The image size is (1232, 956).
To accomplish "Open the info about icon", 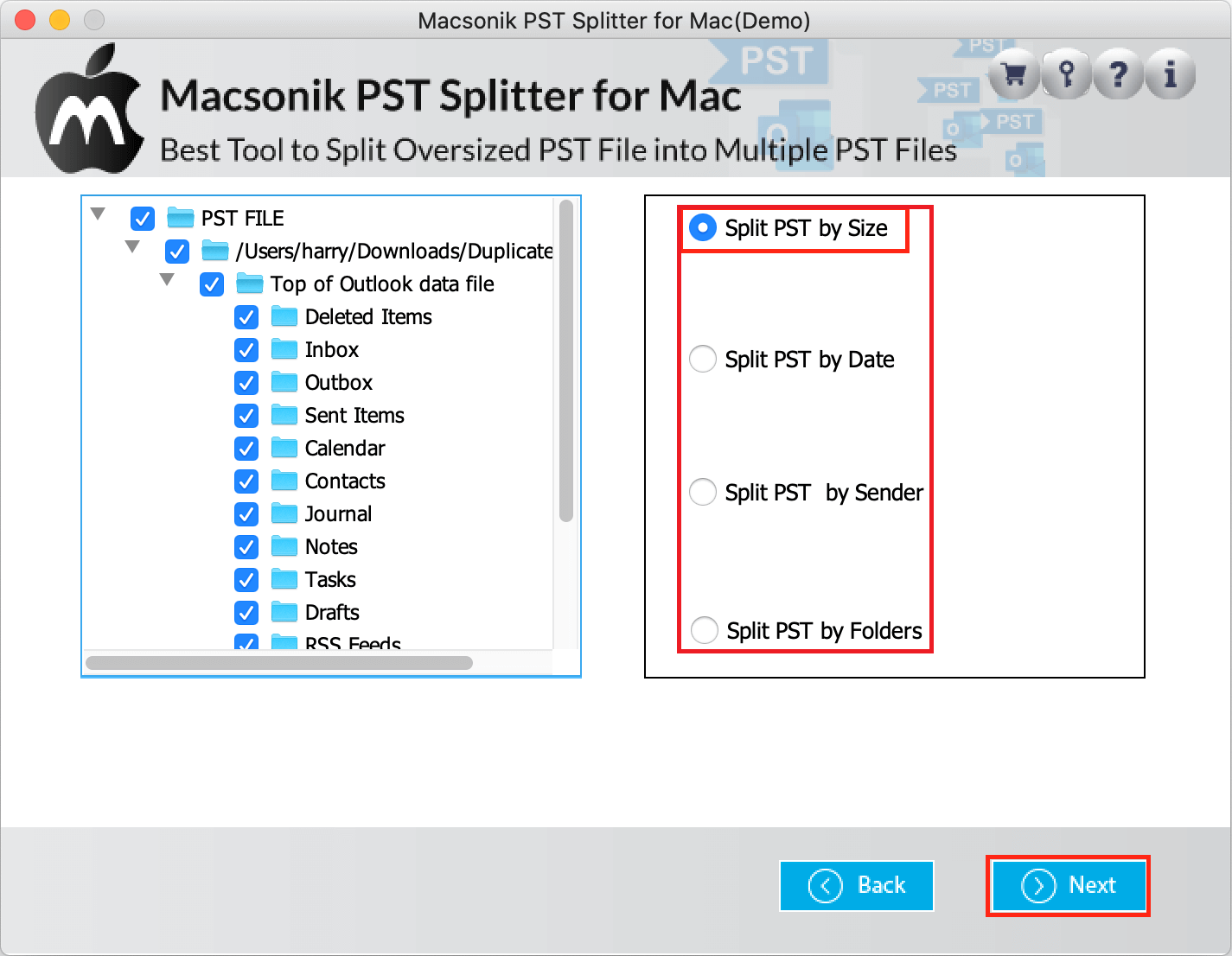I will (x=1171, y=76).
